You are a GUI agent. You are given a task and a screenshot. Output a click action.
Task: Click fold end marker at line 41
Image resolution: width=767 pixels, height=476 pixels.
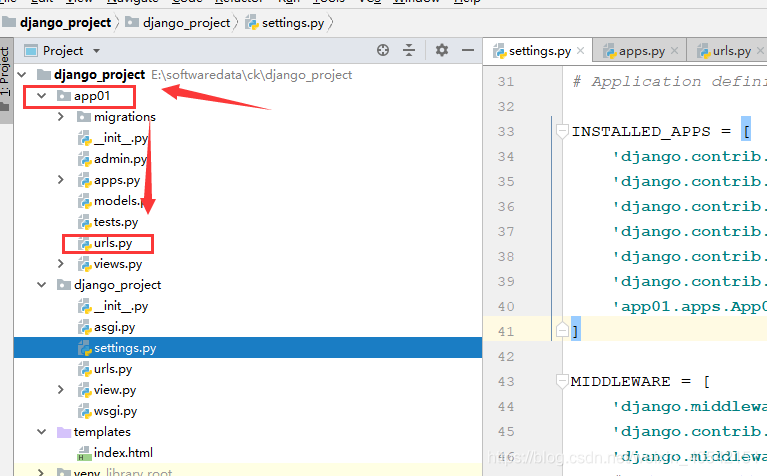pyautogui.click(x=562, y=331)
